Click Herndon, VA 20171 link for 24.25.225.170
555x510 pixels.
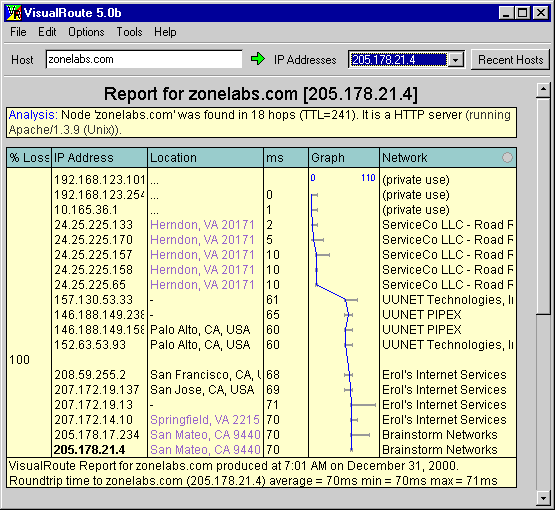coord(202,240)
